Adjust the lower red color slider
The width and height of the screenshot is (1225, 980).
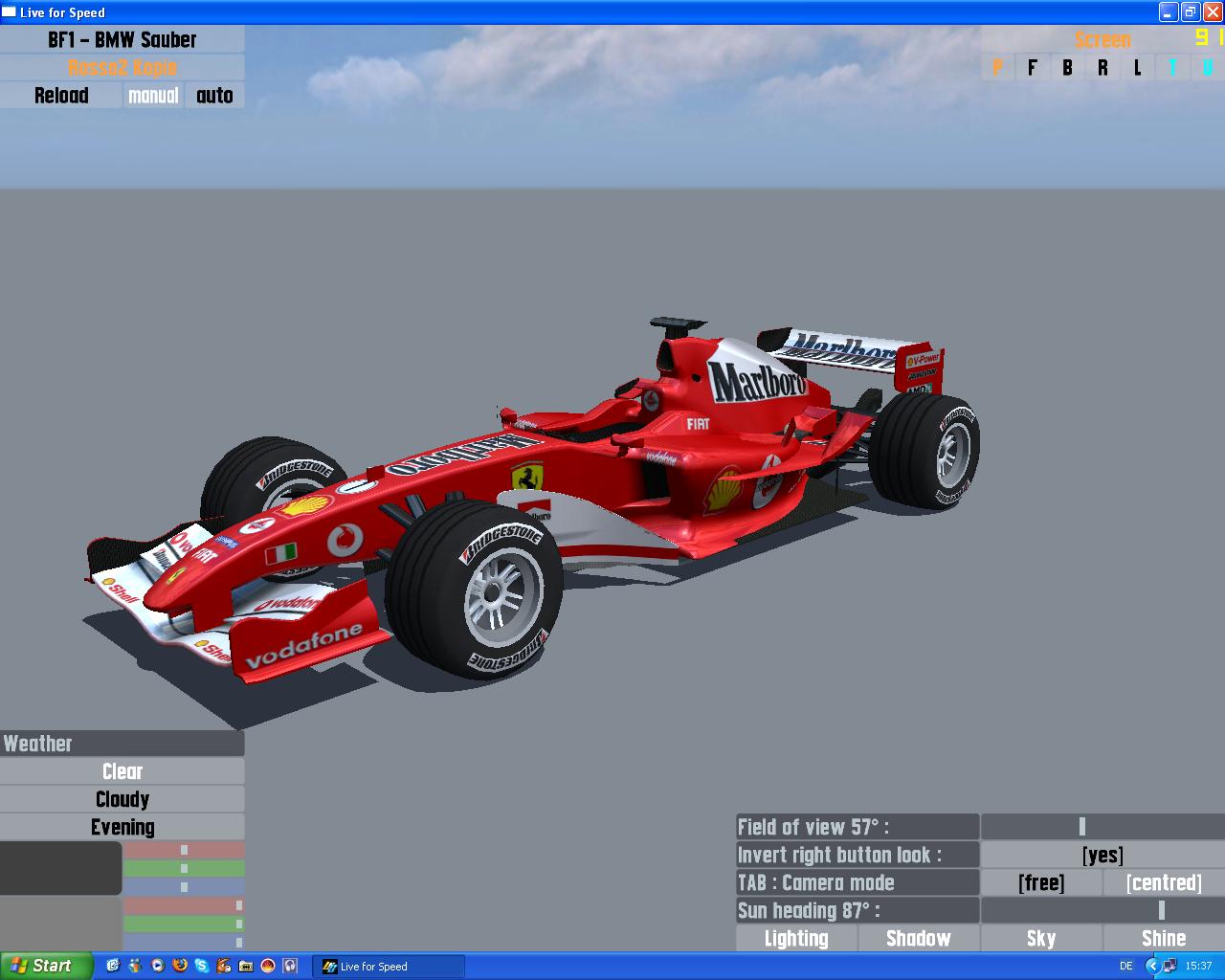pyautogui.click(x=184, y=905)
